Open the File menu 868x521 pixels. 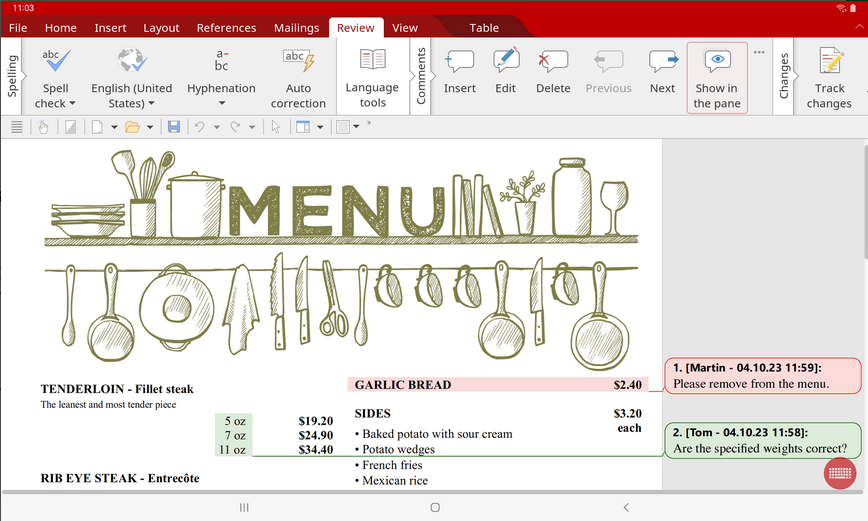tap(18, 28)
